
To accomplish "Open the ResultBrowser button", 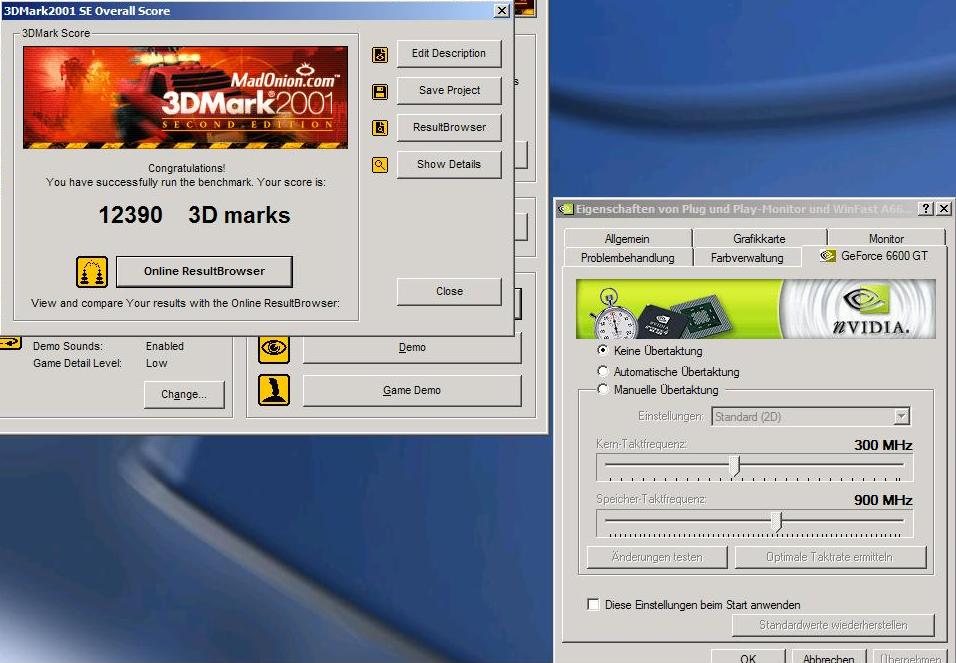I will point(449,127).
